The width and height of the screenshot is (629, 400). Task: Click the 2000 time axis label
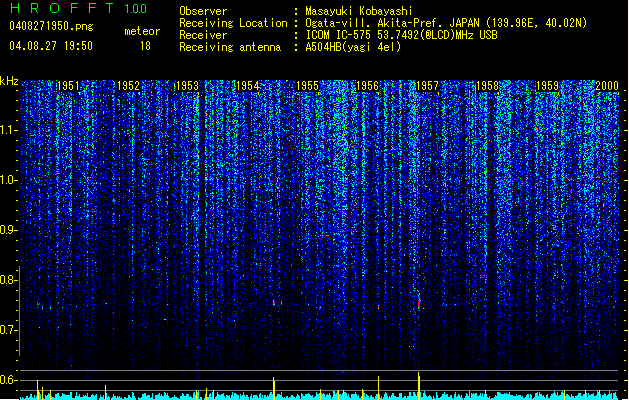(x=607, y=85)
